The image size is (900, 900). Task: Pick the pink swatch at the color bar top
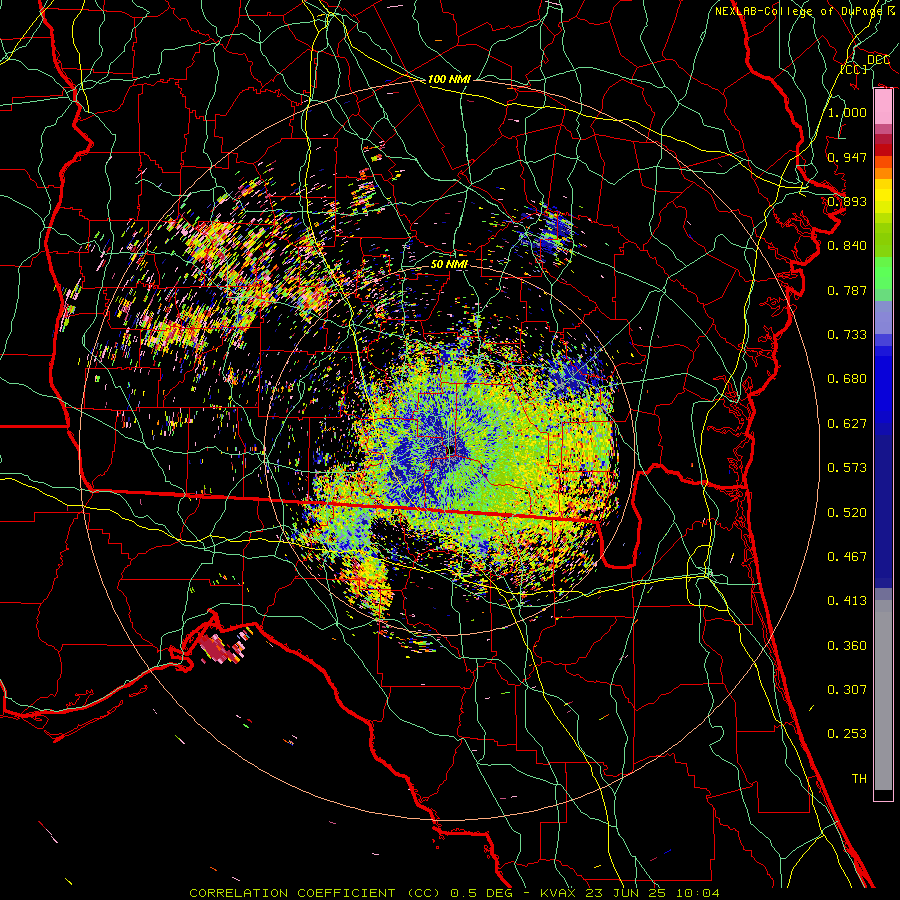coord(883,106)
